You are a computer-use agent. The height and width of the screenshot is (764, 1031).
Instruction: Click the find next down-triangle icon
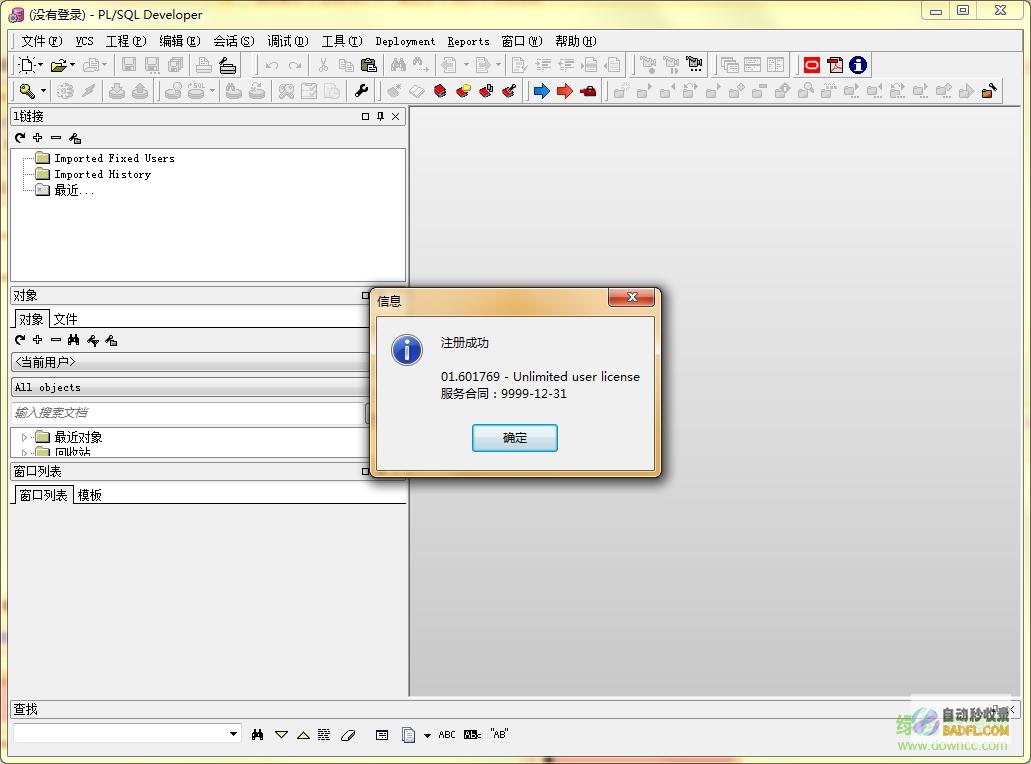[281, 734]
